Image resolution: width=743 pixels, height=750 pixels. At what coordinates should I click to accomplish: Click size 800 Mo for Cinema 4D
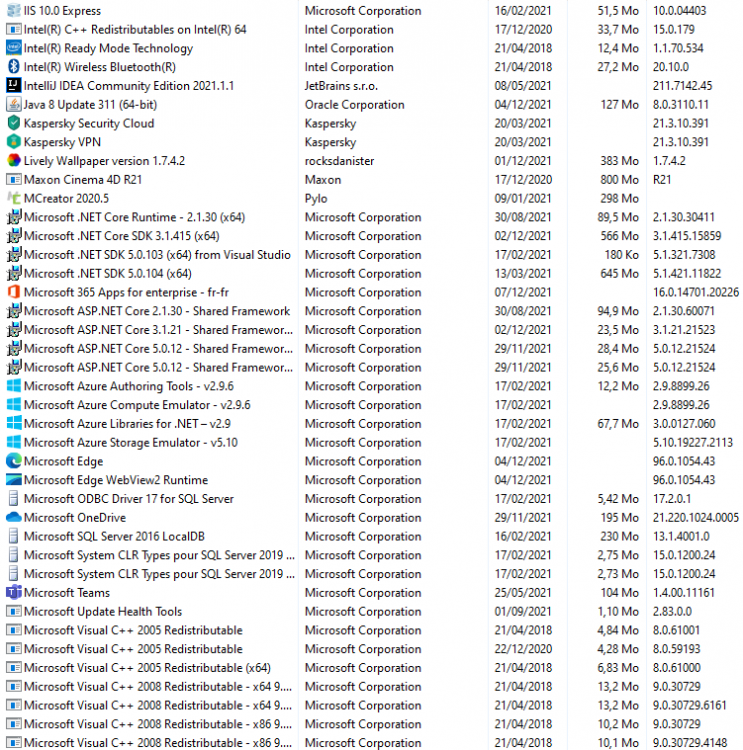click(620, 179)
